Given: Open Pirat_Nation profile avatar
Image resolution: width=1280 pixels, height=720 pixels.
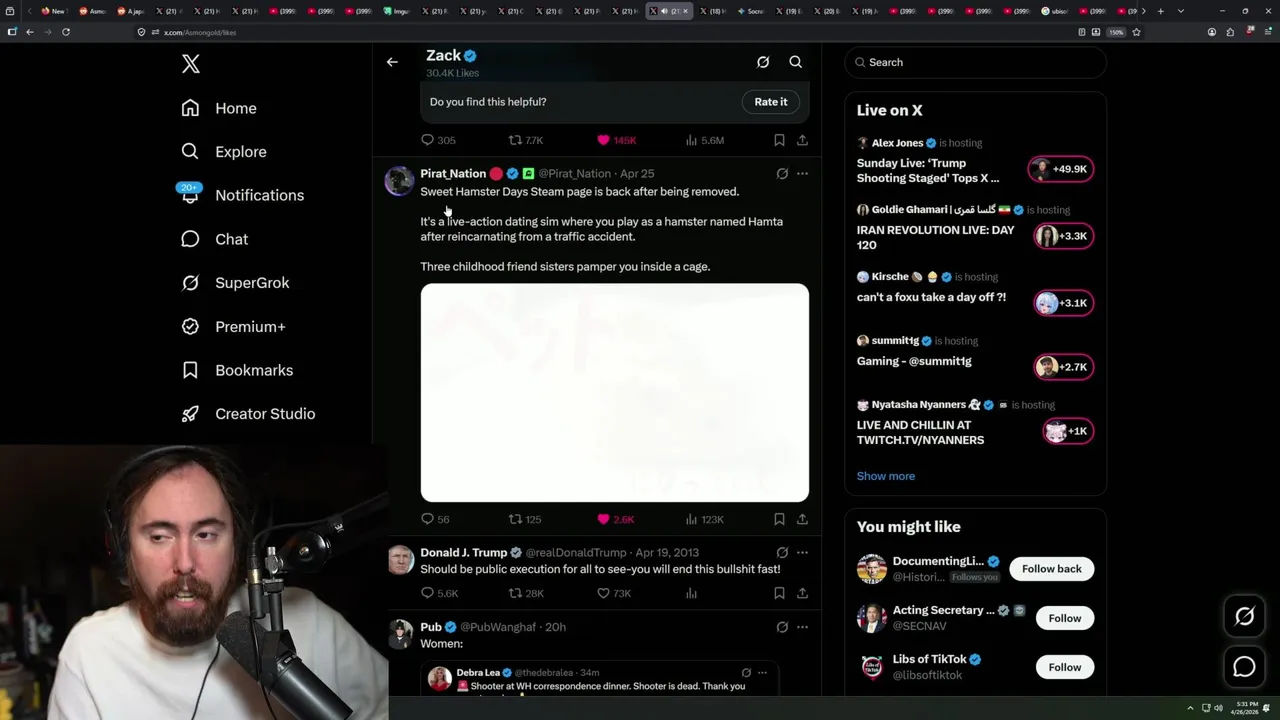Looking at the screenshot, I should pyautogui.click(x=399, y=180).
